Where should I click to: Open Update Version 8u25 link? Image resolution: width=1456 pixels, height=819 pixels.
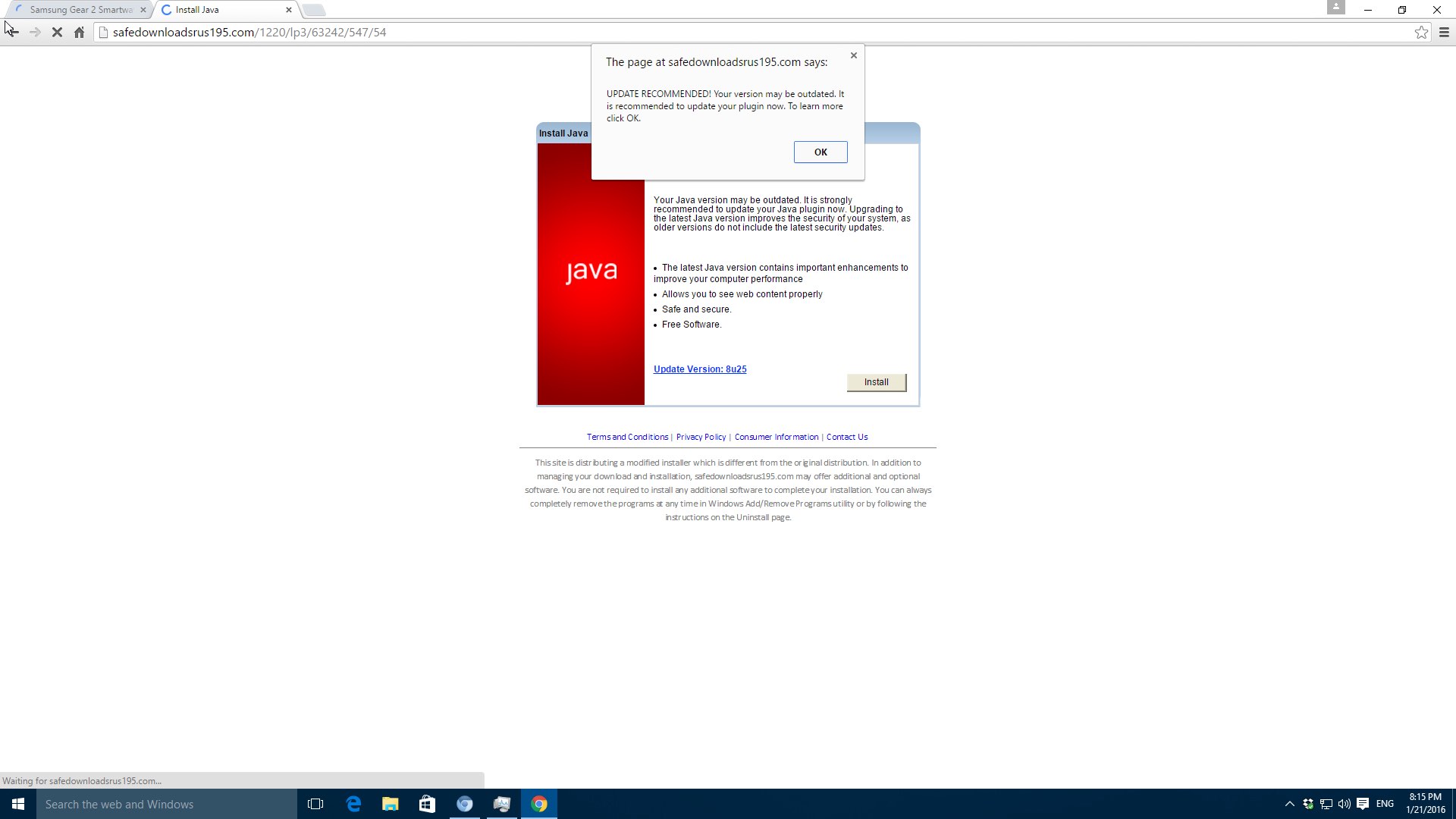click(700, 369)
